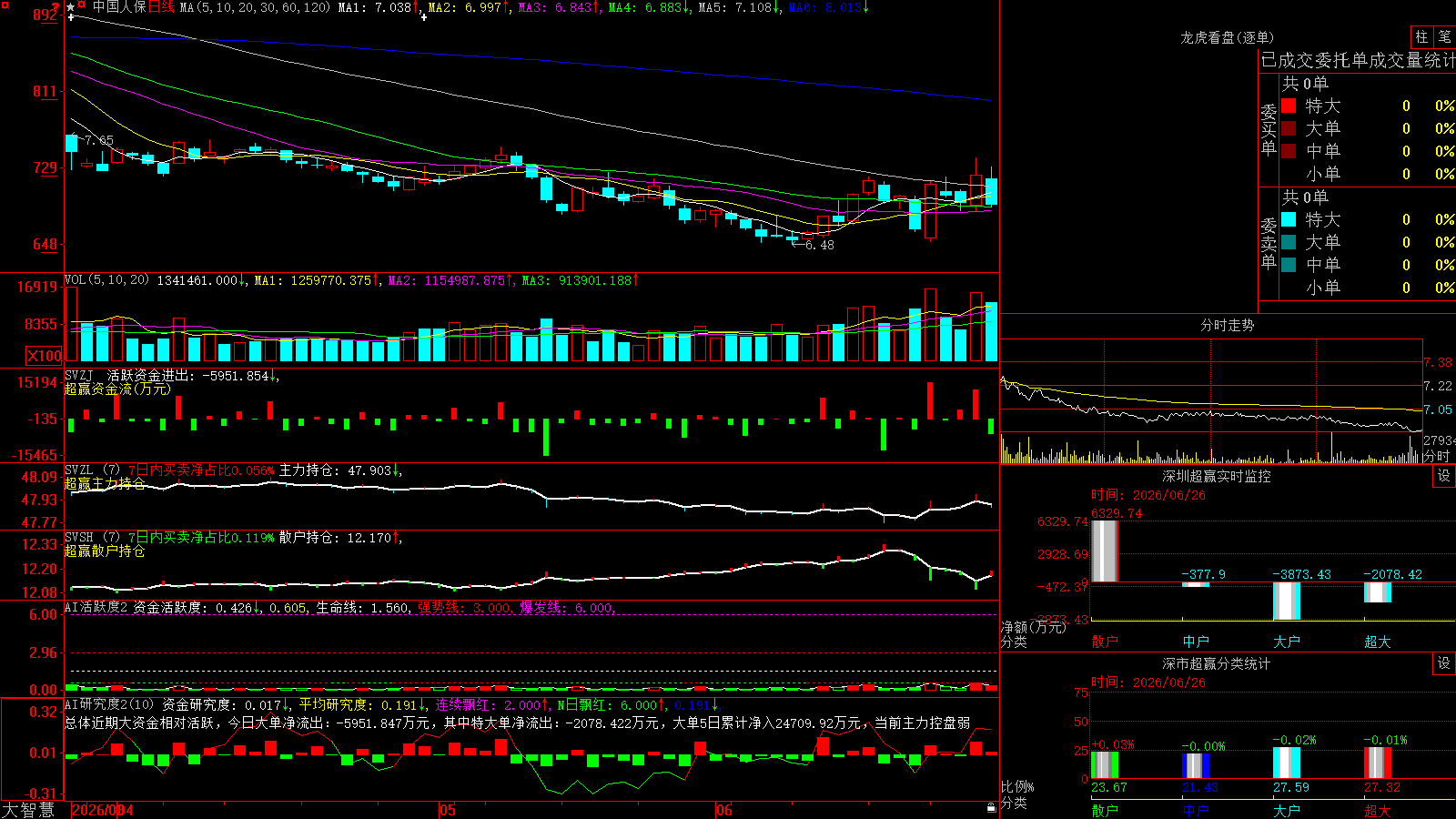
Task: Click the 深圳超赢实时监控 panel title
Action: (x=1216, y=476)
